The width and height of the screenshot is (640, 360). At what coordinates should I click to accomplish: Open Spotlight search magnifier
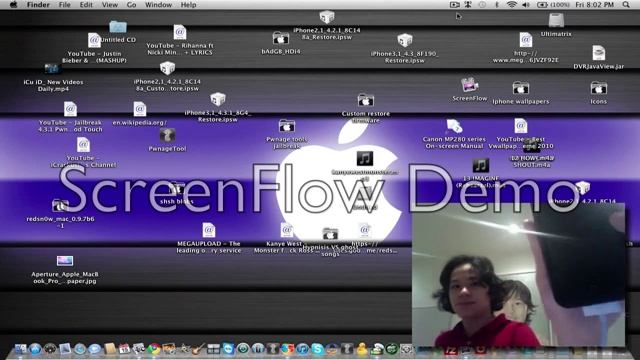(626, 4)
